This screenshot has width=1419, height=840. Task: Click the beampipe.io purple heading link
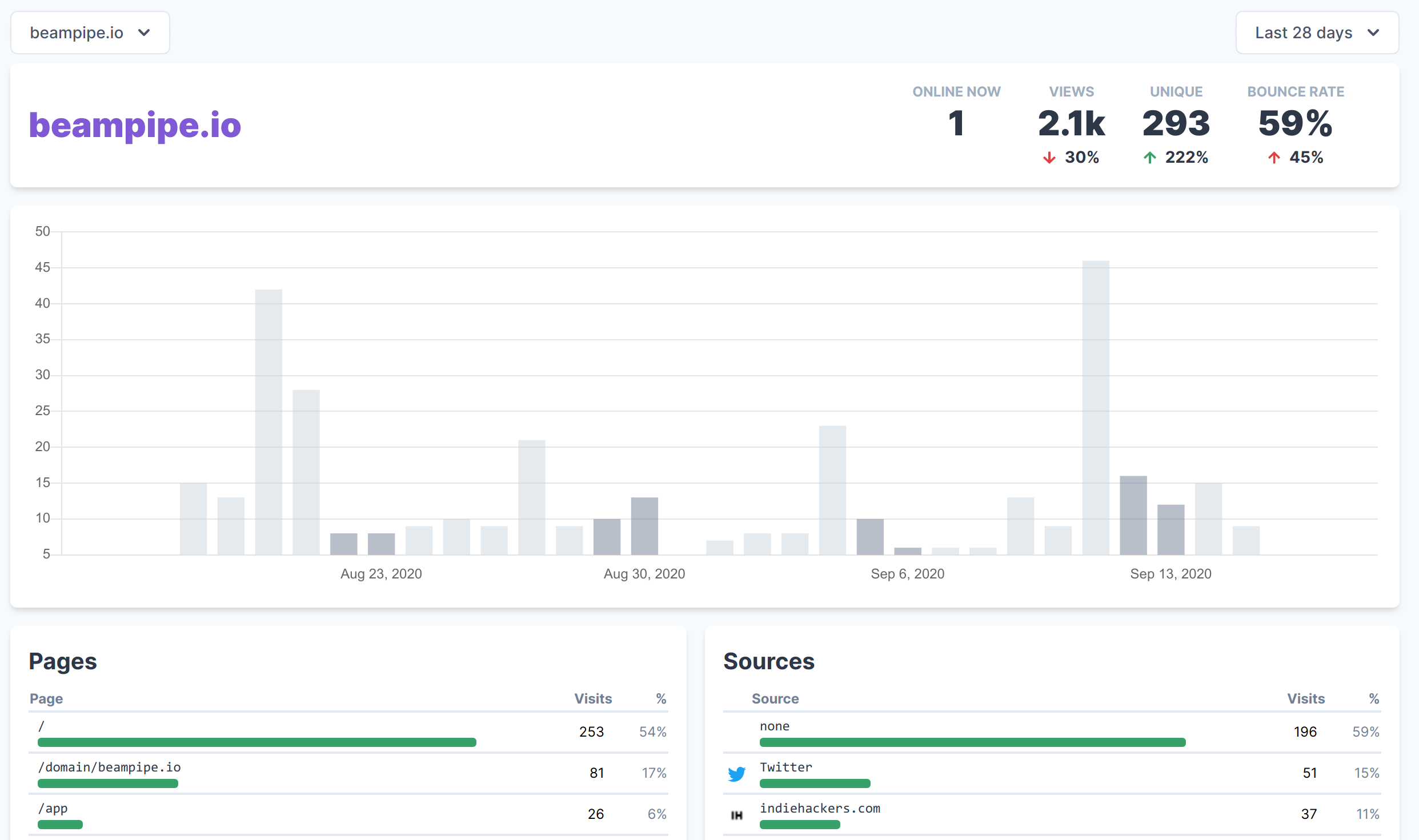click(135, 125)
